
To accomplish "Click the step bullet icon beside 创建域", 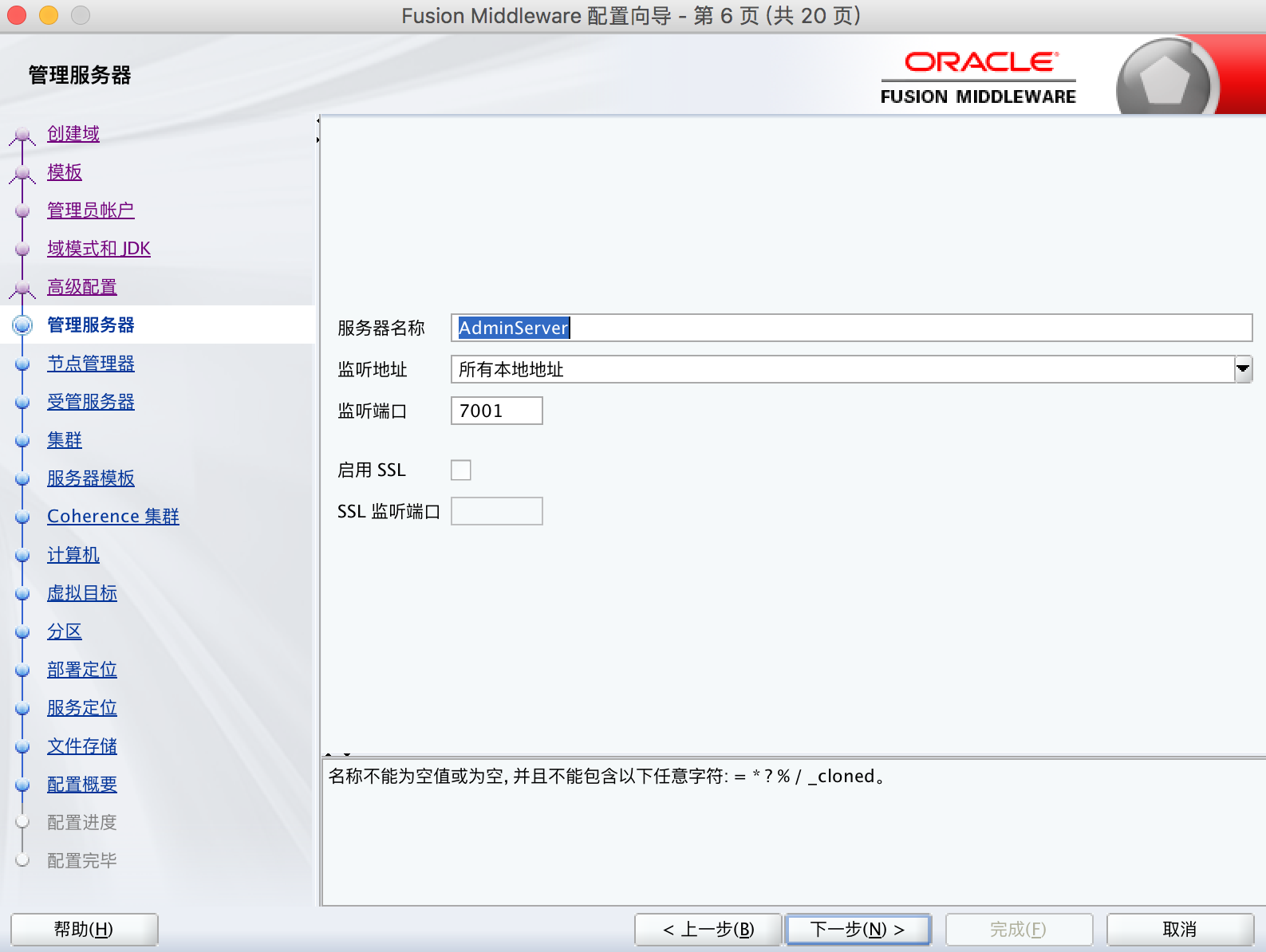I will (x=22, y=135).
